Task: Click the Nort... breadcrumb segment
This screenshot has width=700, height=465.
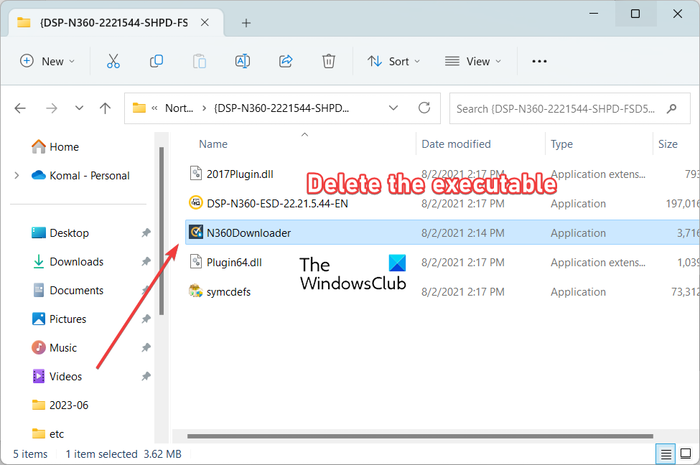Action: [179, 108]
